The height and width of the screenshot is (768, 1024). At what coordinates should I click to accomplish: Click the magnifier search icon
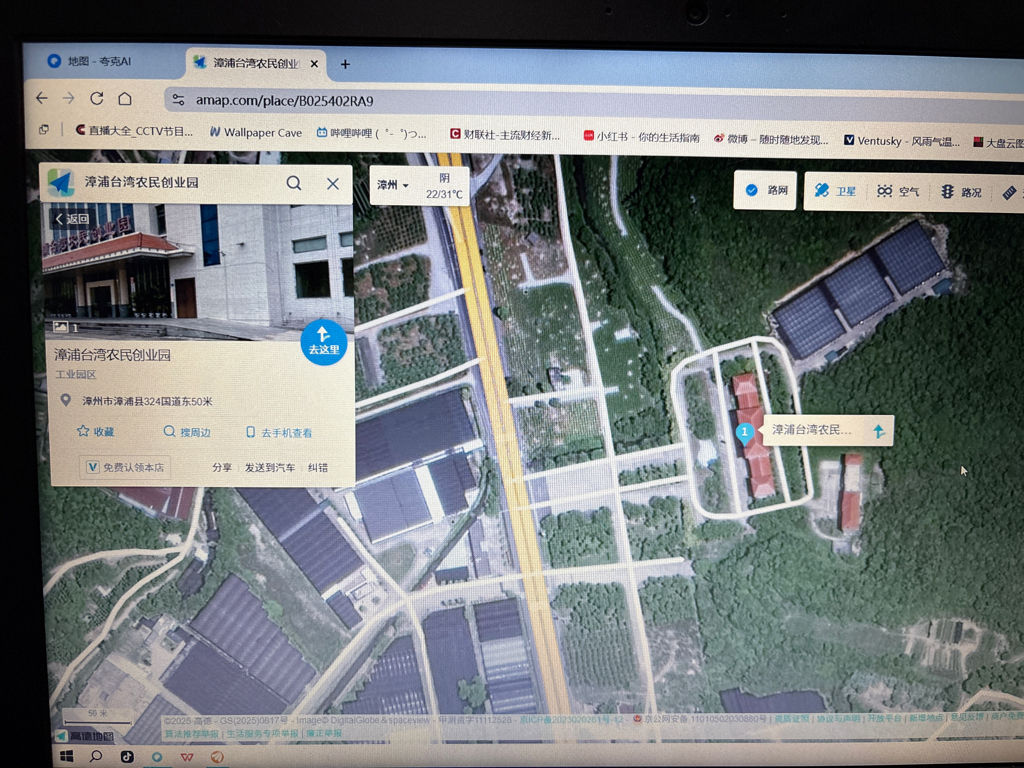click(294, 183)
